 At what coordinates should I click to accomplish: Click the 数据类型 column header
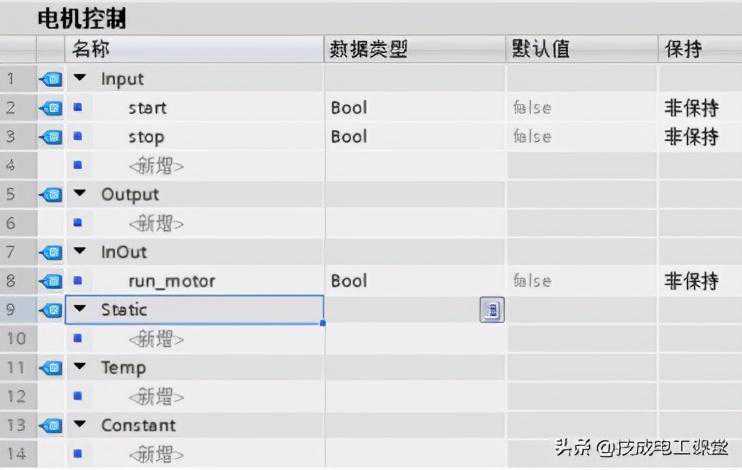[370, 49]
